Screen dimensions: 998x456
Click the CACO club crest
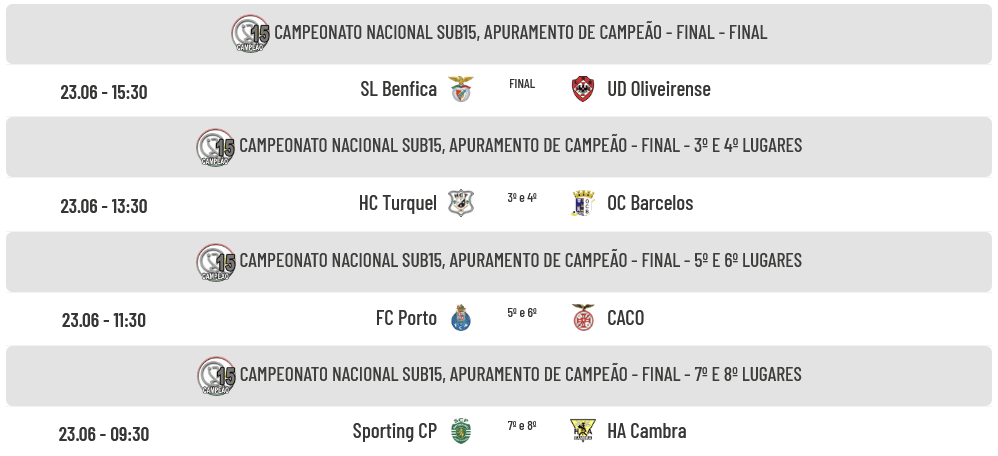pyautogui.click(x=583, y=317)
